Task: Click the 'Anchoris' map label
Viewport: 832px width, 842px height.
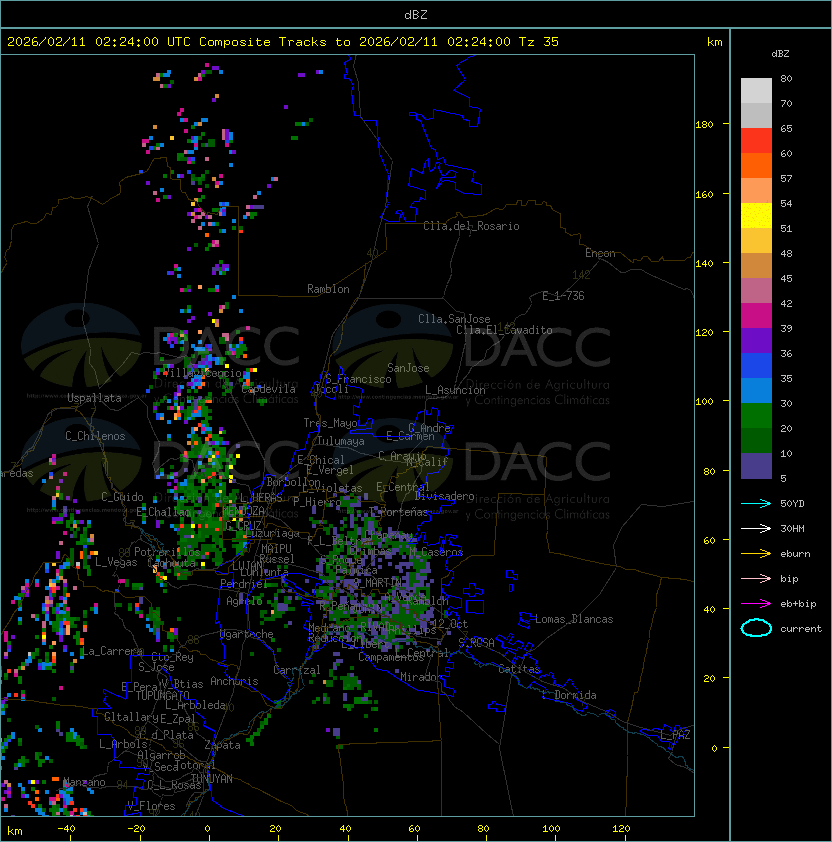Action: pyautogui.click(x=234, y=681)
